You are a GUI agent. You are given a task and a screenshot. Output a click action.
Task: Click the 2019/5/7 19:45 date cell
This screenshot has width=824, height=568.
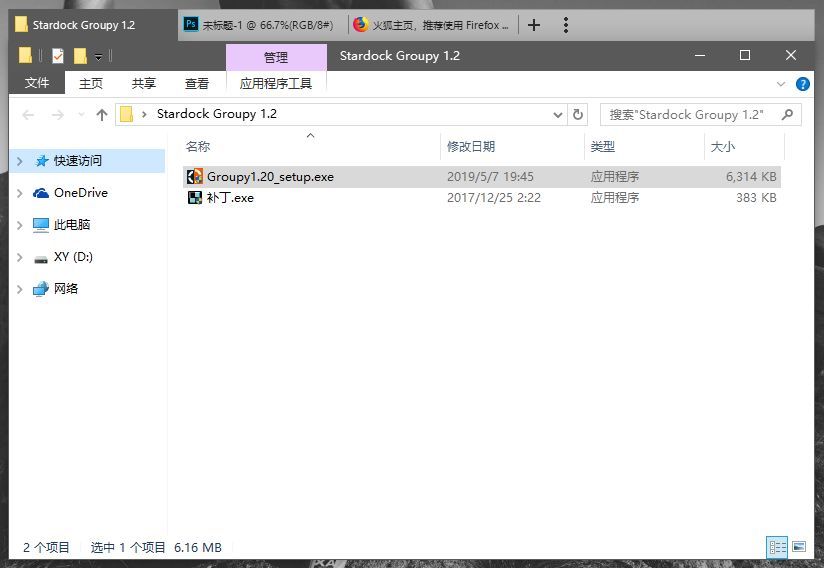tap(490, 177)
